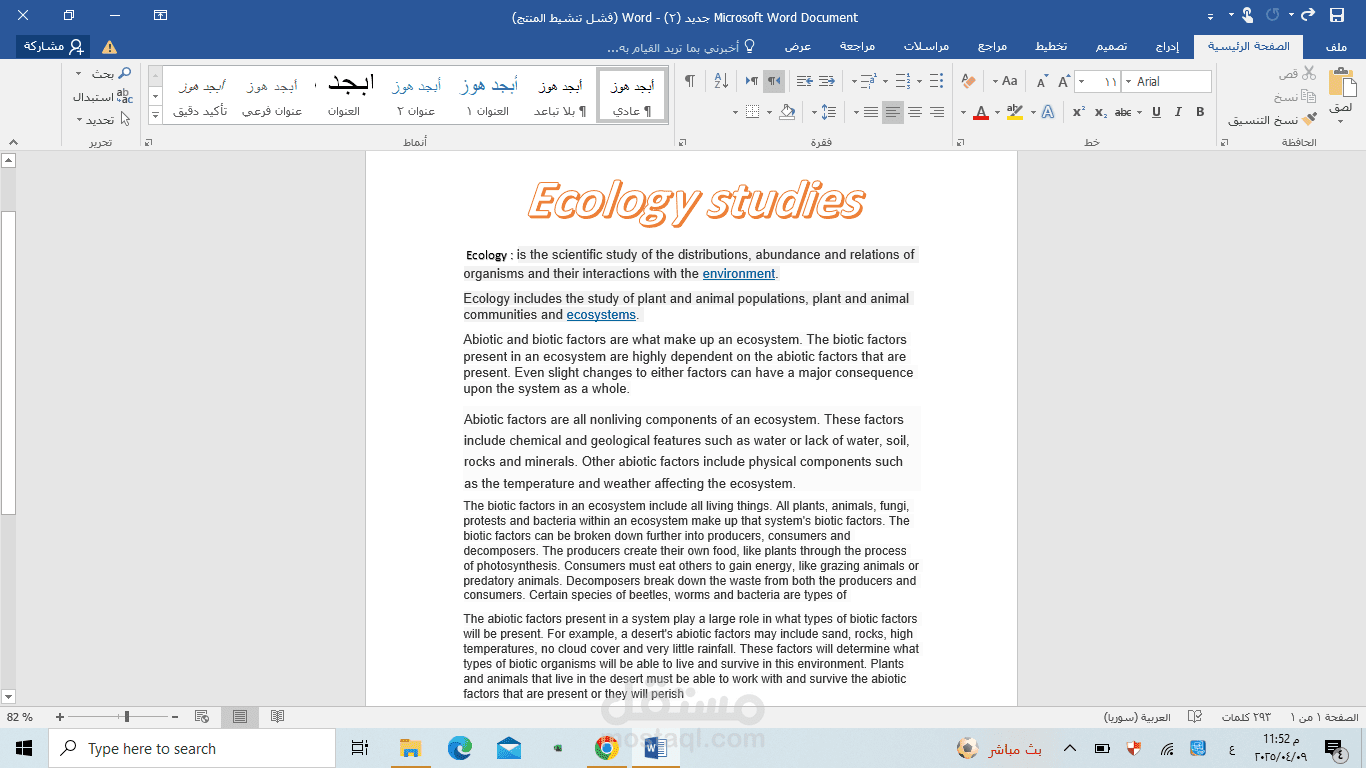Screen dimensions: 1366x768
Task: Click the Sort A-Z icon
Action: [720, 81]
